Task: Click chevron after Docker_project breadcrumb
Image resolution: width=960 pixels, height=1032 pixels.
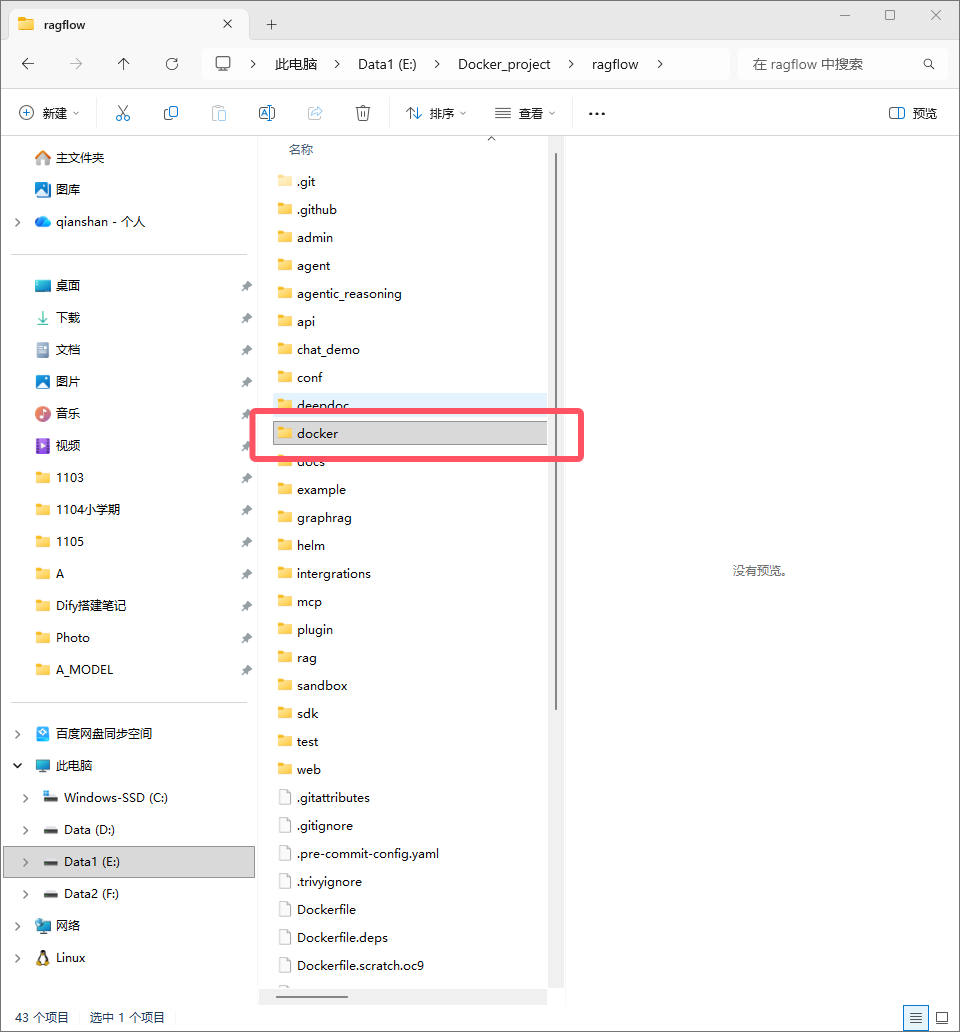Action: click(570, 64)
